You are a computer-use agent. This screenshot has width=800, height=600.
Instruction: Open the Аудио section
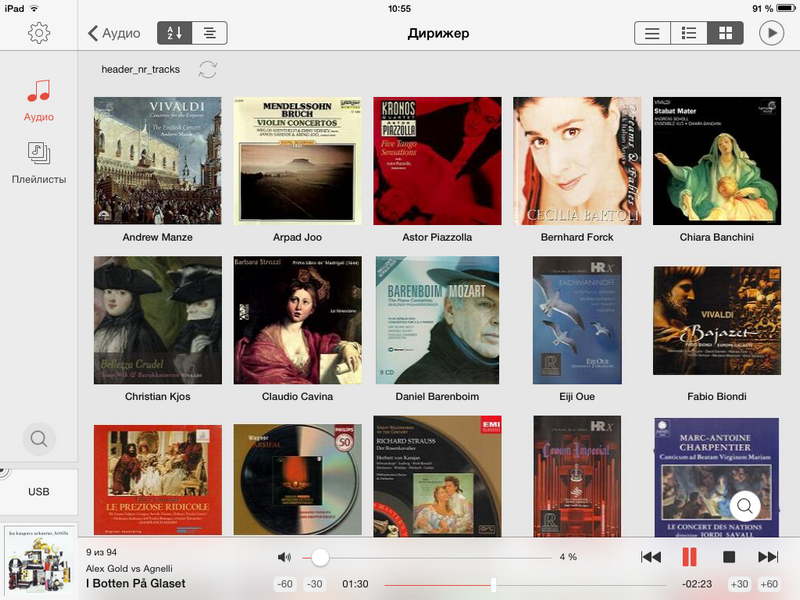pyautogui.click(x=39, y=101)
